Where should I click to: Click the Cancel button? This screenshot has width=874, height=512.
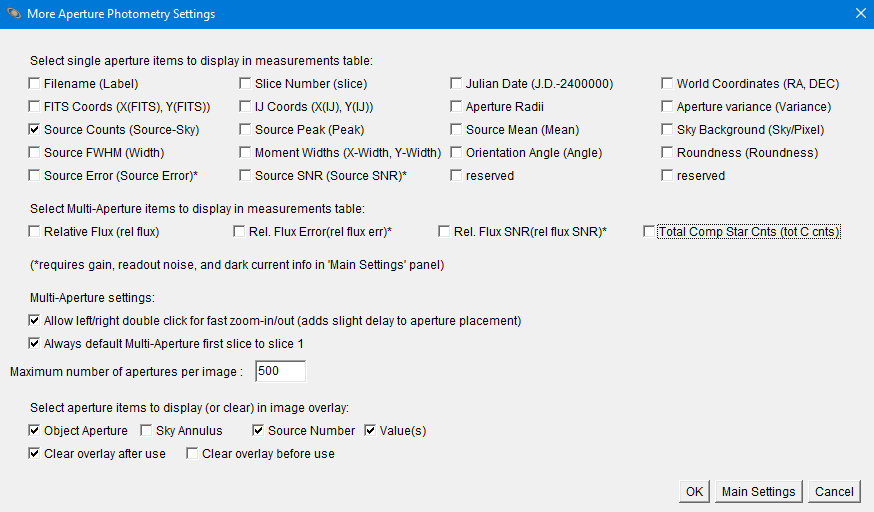click(833, 491)
